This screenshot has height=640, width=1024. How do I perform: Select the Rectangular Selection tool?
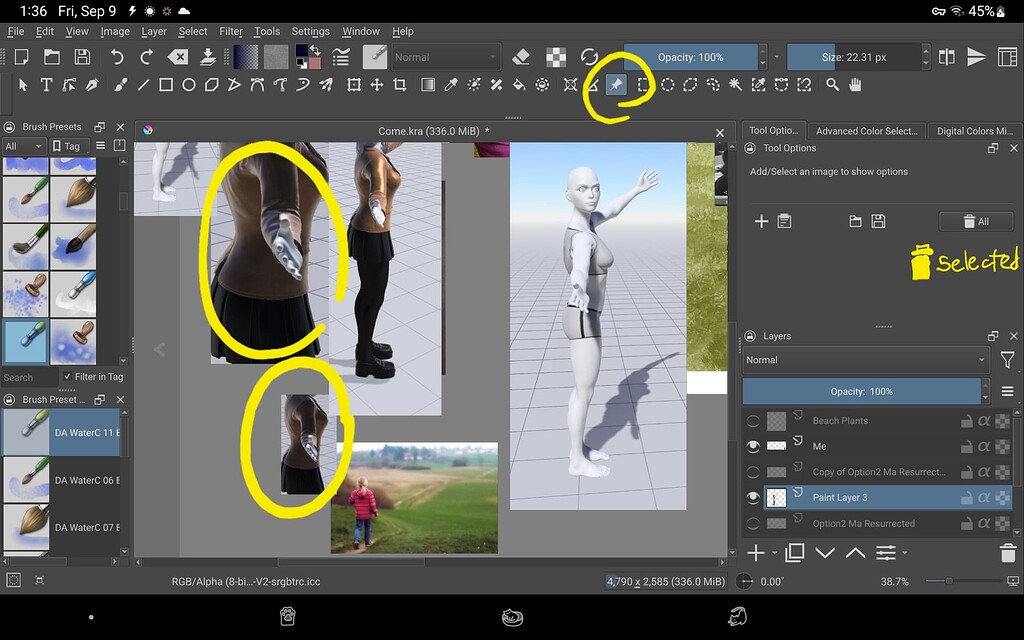(641, 84)
